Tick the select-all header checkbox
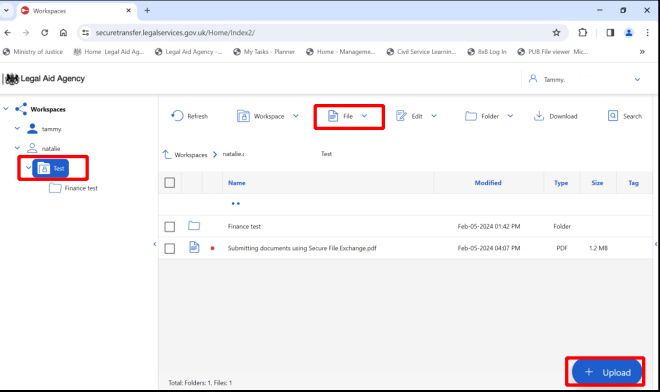This screenshot has height=392, width=660. pyautogui.click(x=170, y=183)
